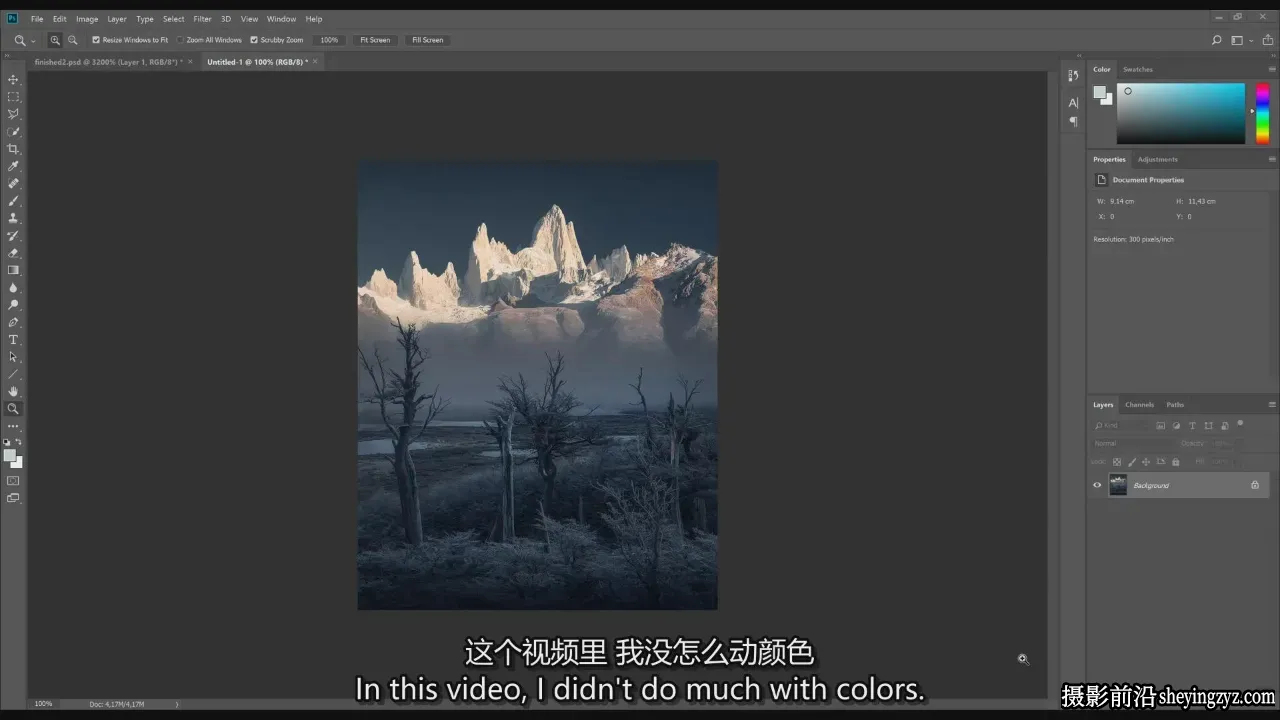Select the Eyedropper tool
The image size is (1280, 720).
coord(13,166)
